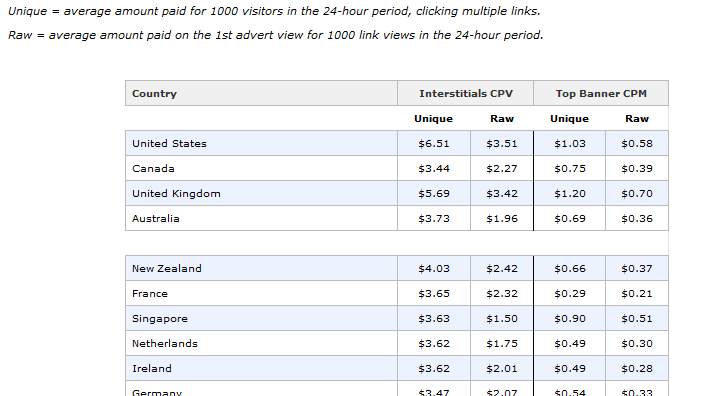Click the Interstitials CPV column header
Screen dimensions: 714x396
tap(465, 93)
